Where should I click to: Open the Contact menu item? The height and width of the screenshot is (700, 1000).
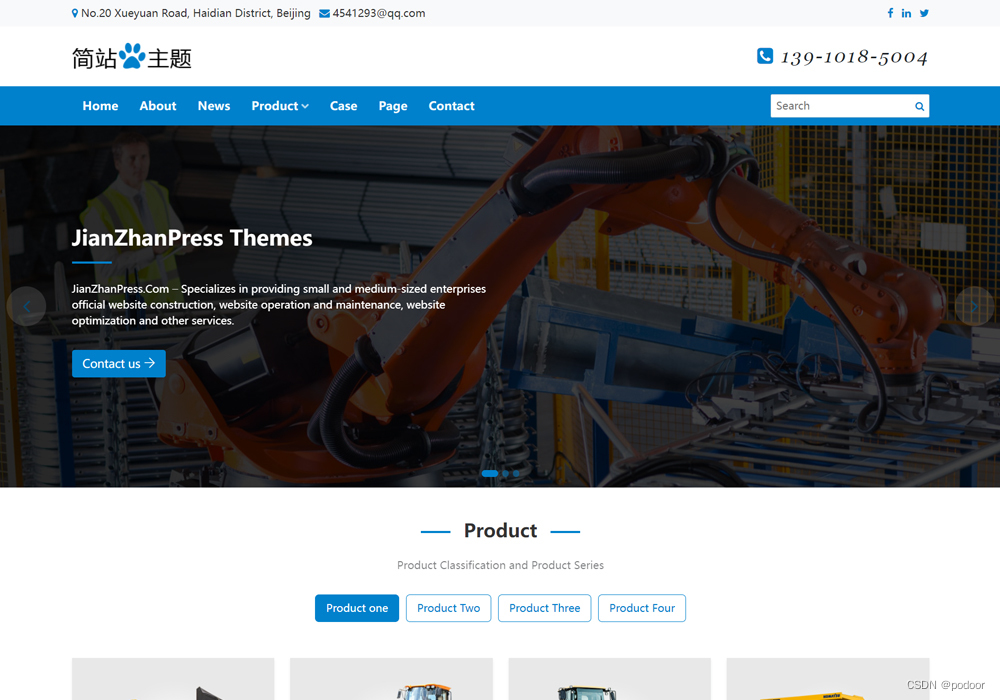[x=452, y=106]
